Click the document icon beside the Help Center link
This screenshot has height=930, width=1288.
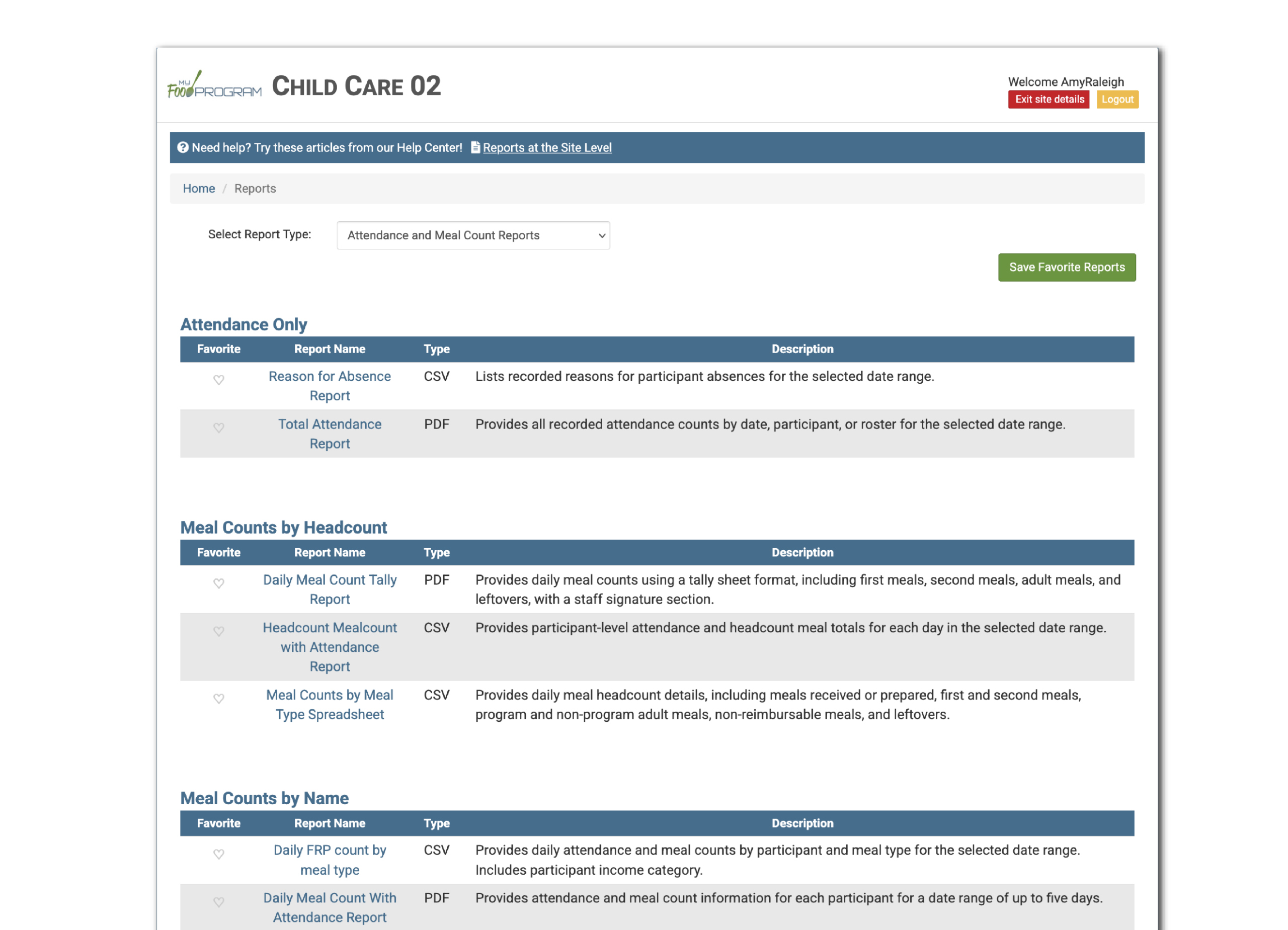(475, 147)
